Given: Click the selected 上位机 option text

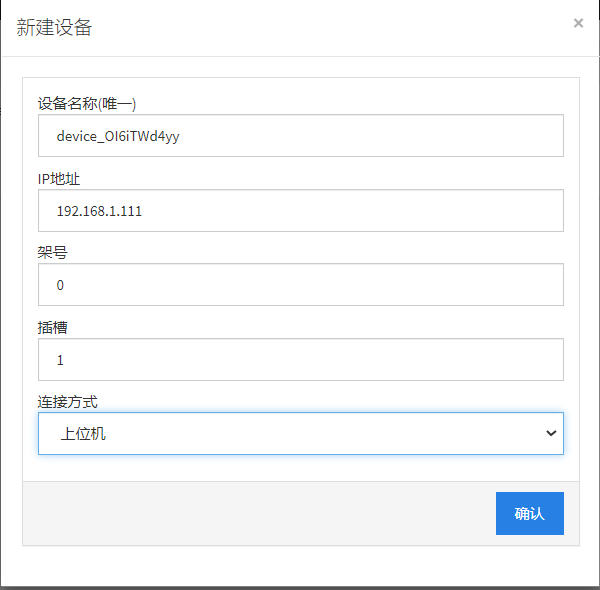Looking at the screenshot, I should point(82,433).
